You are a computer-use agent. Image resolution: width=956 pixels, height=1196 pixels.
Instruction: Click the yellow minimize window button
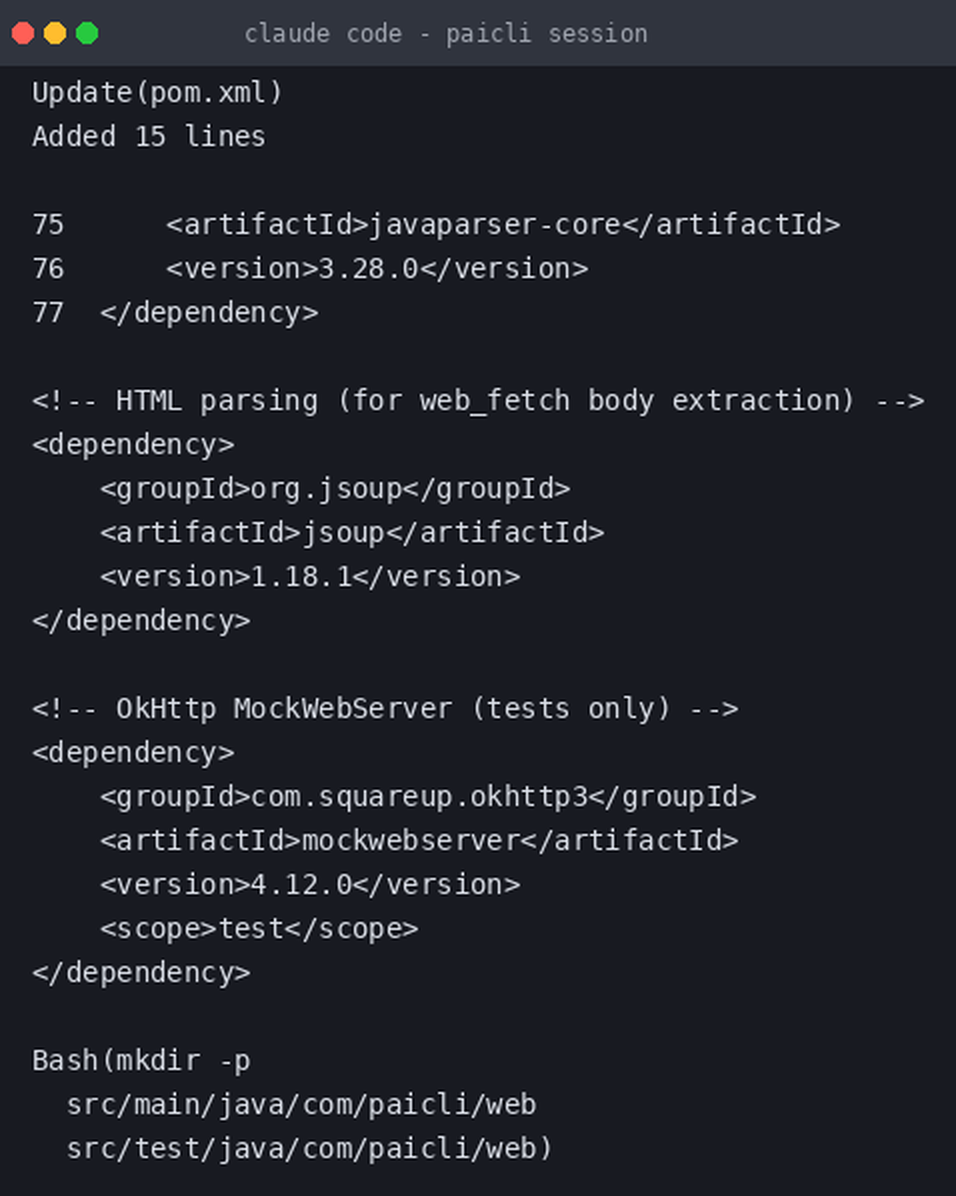coord(55,34)
